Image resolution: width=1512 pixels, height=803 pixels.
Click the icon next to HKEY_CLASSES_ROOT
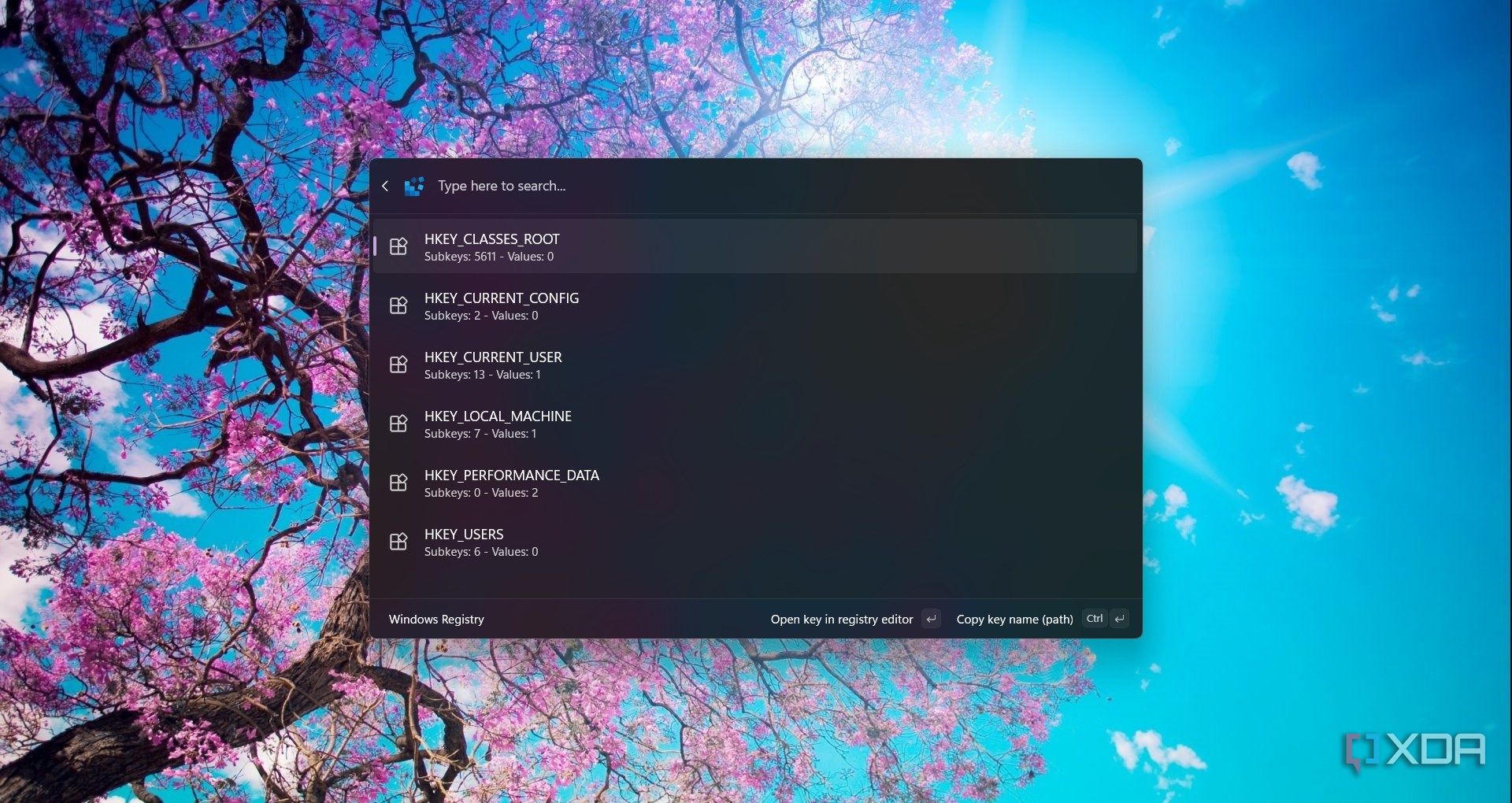click(x=398, y=246)
